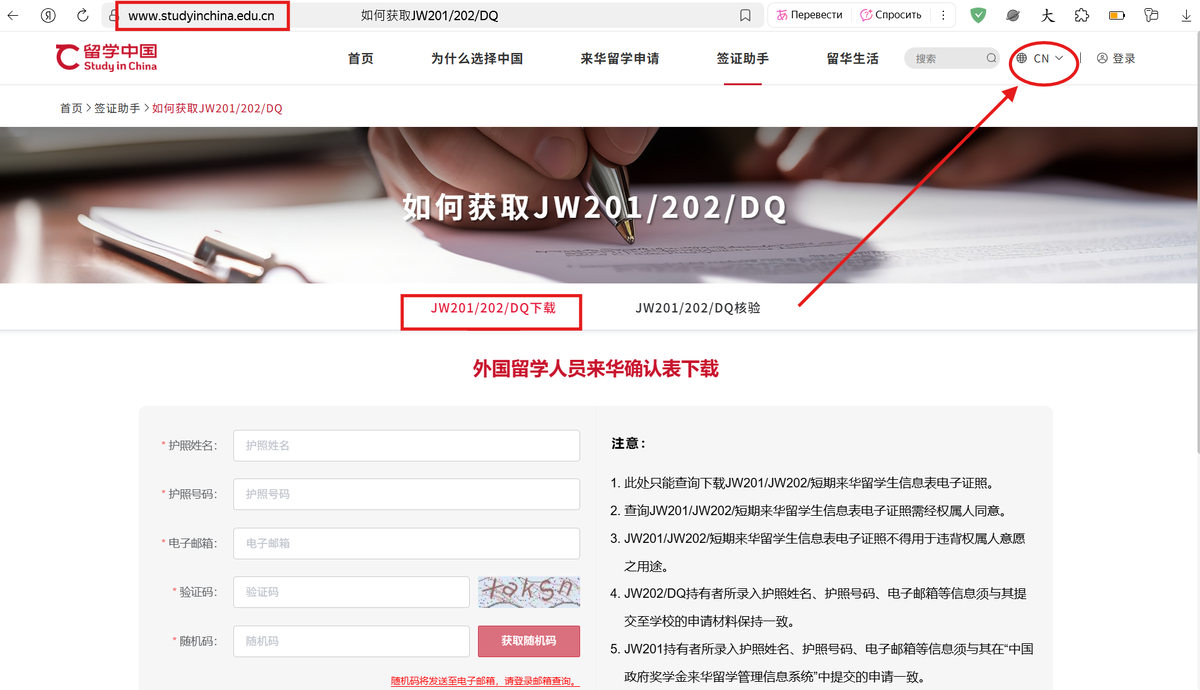Open browser downloads via the arrow icon
The height and width of the screenshot is (690, 1200).
[x=1184, y=15]
